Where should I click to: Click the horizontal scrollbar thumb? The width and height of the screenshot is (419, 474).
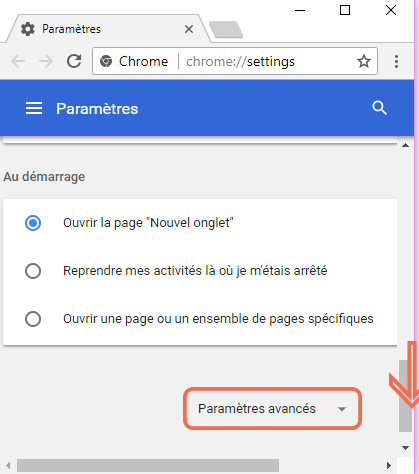coord(148,465)
